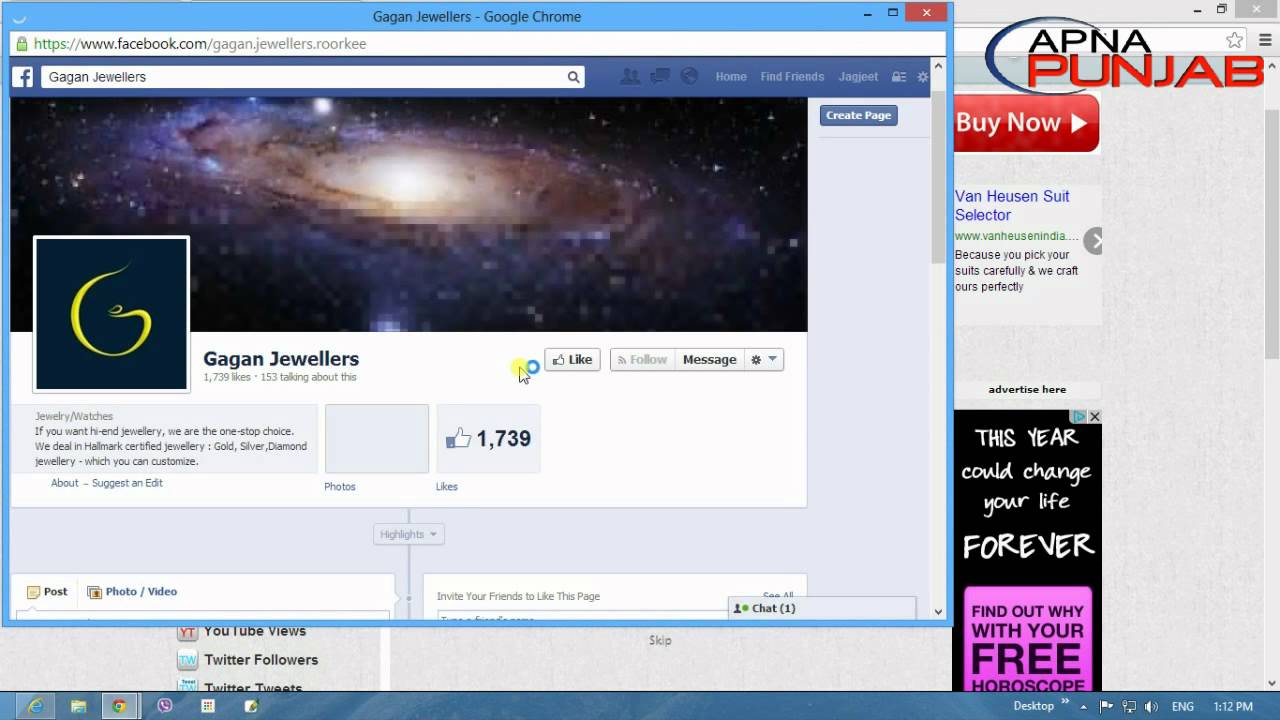The image size is (1280, 720).
Task: Click the Create Page button
Action: pyautogui.click(x=858, y=115)
